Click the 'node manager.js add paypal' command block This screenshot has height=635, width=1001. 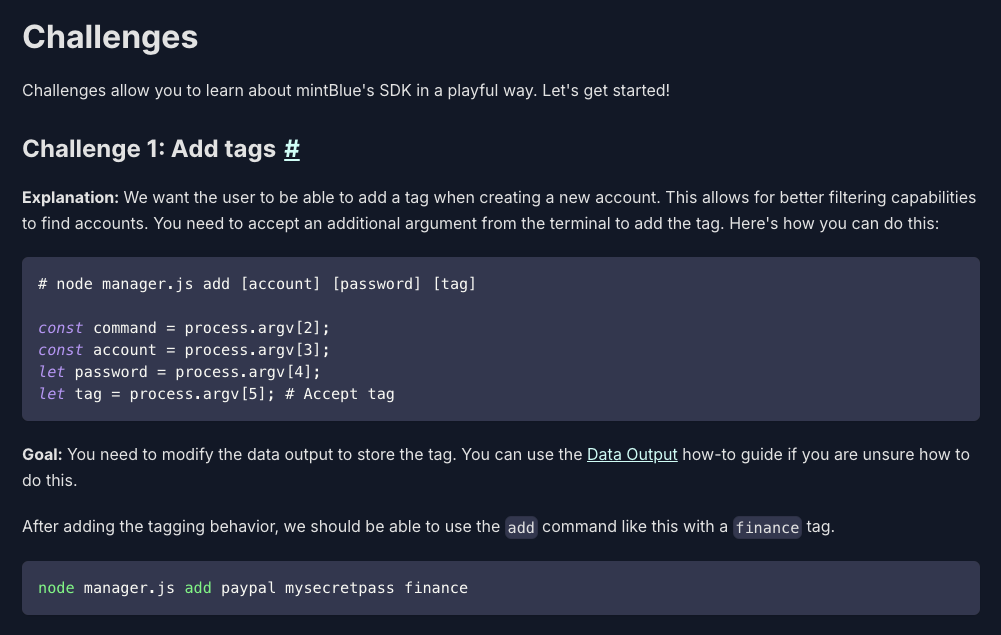point(500,588)
